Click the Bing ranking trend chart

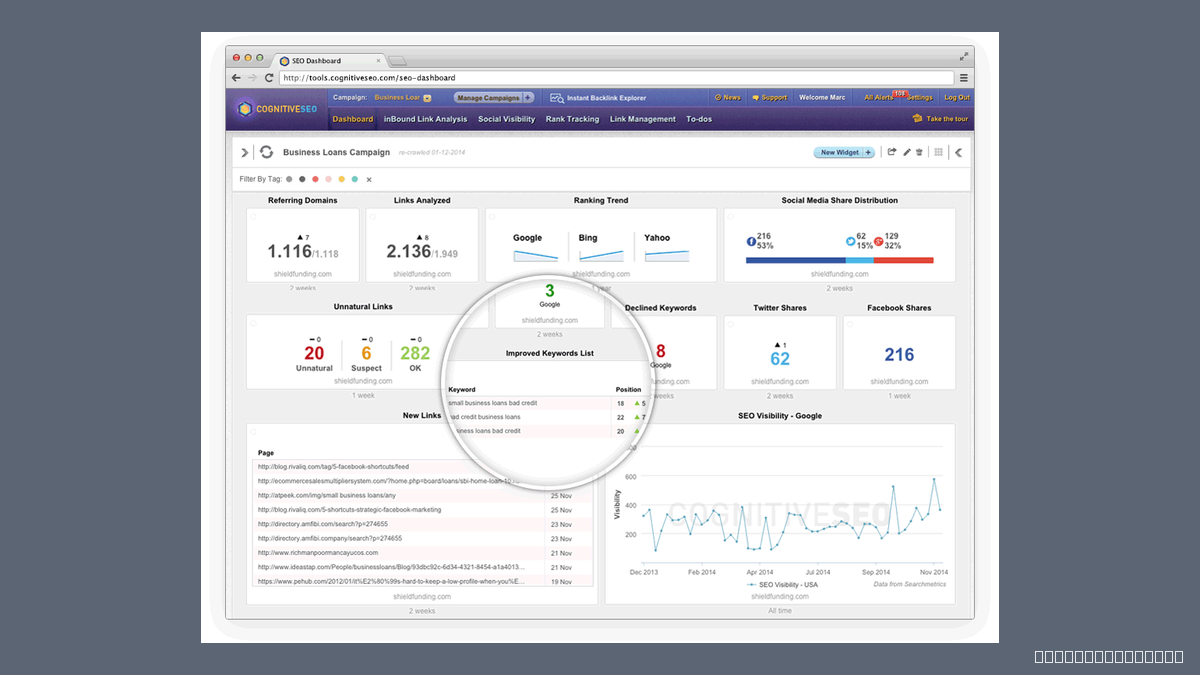601,257
